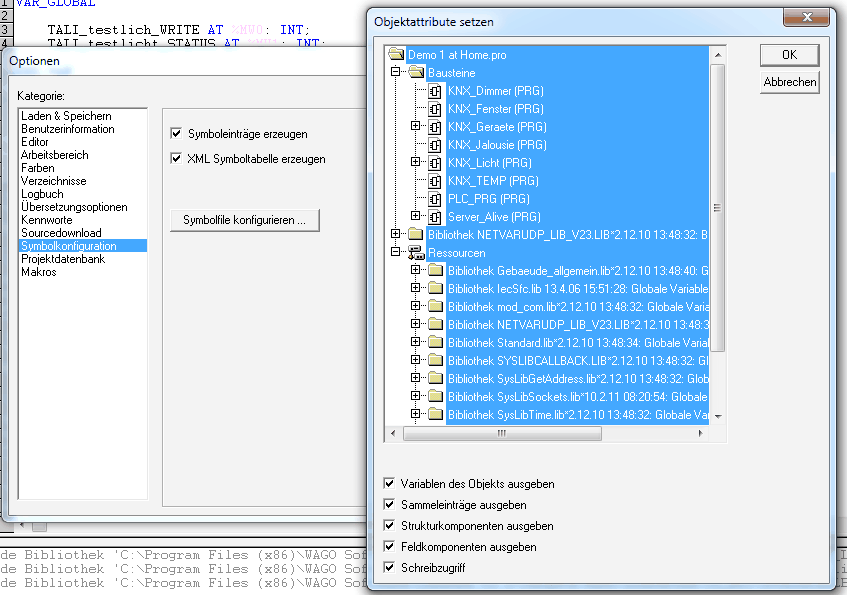
Task: Open the Projektdatenbank category
Action: coord(62,259)
